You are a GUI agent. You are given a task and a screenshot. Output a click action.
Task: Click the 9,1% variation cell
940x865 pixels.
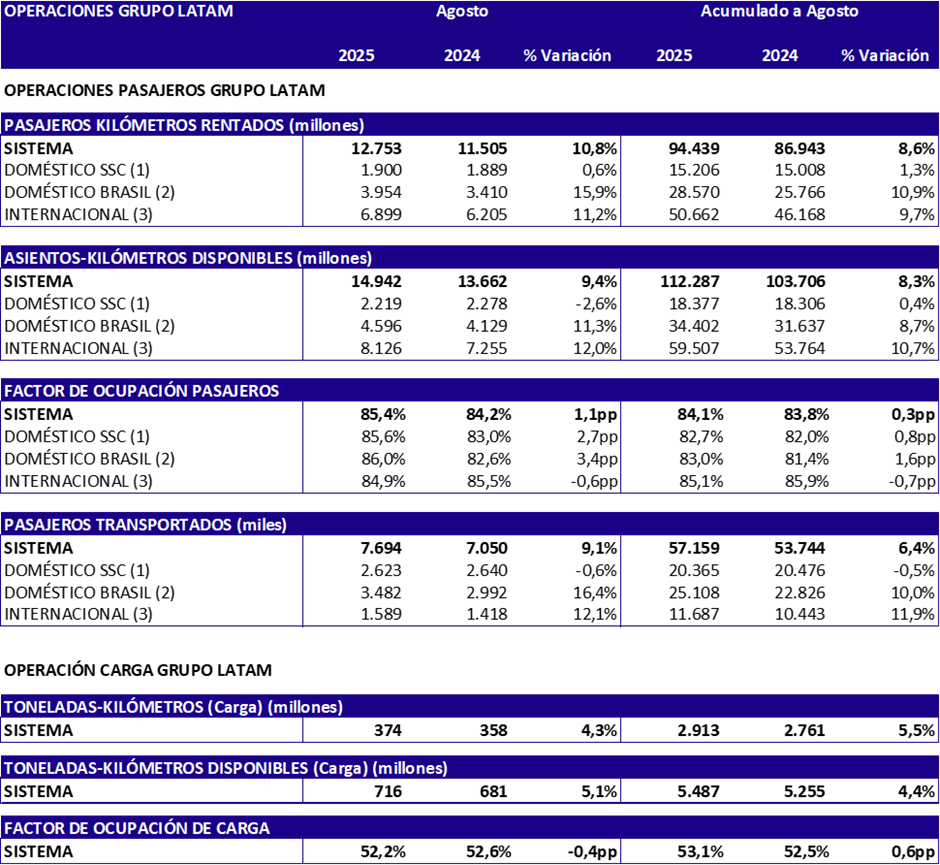click(599, 548)
